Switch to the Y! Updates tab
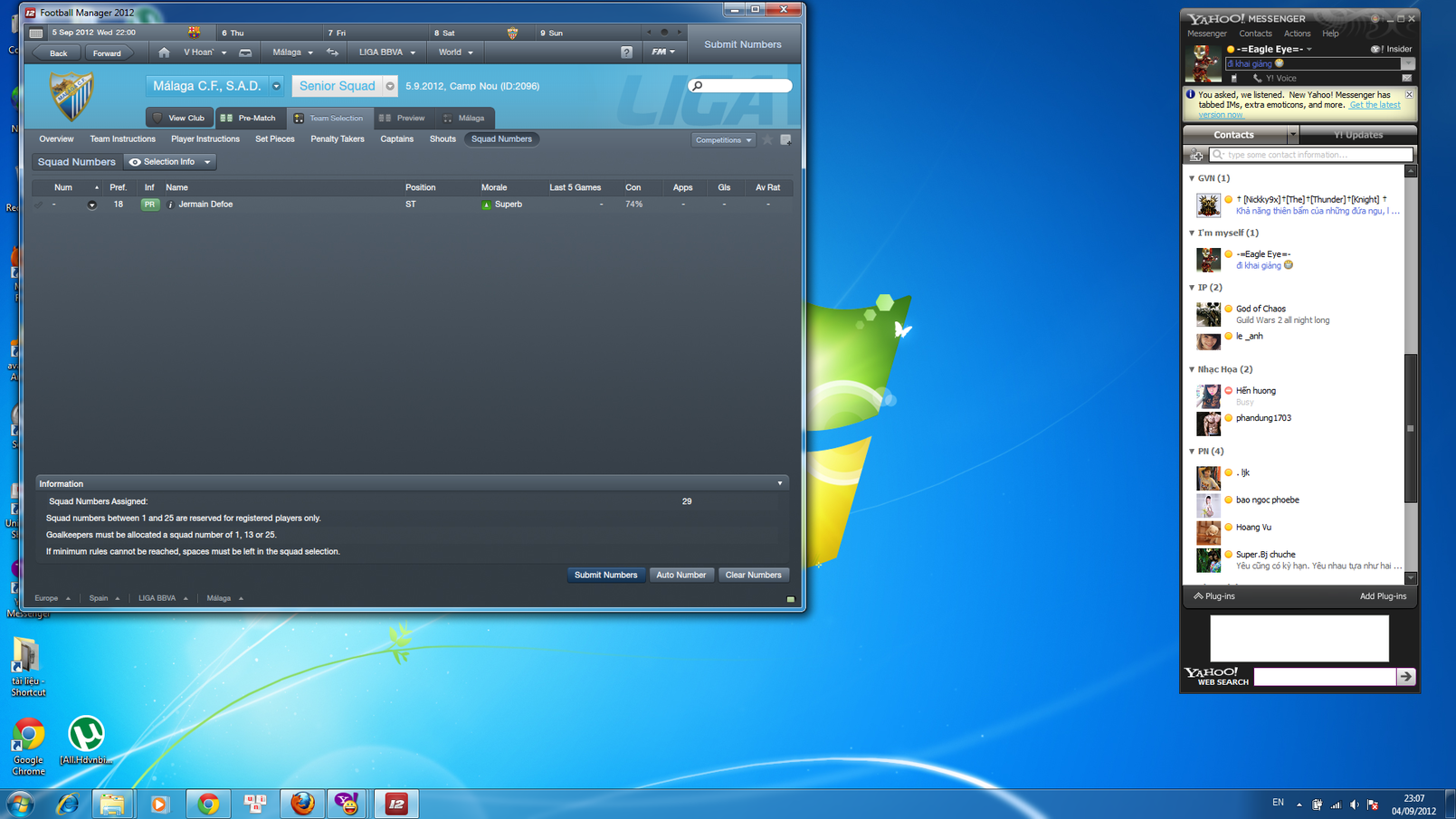This screenshot has width=1456, height=819. point(1358,135)
